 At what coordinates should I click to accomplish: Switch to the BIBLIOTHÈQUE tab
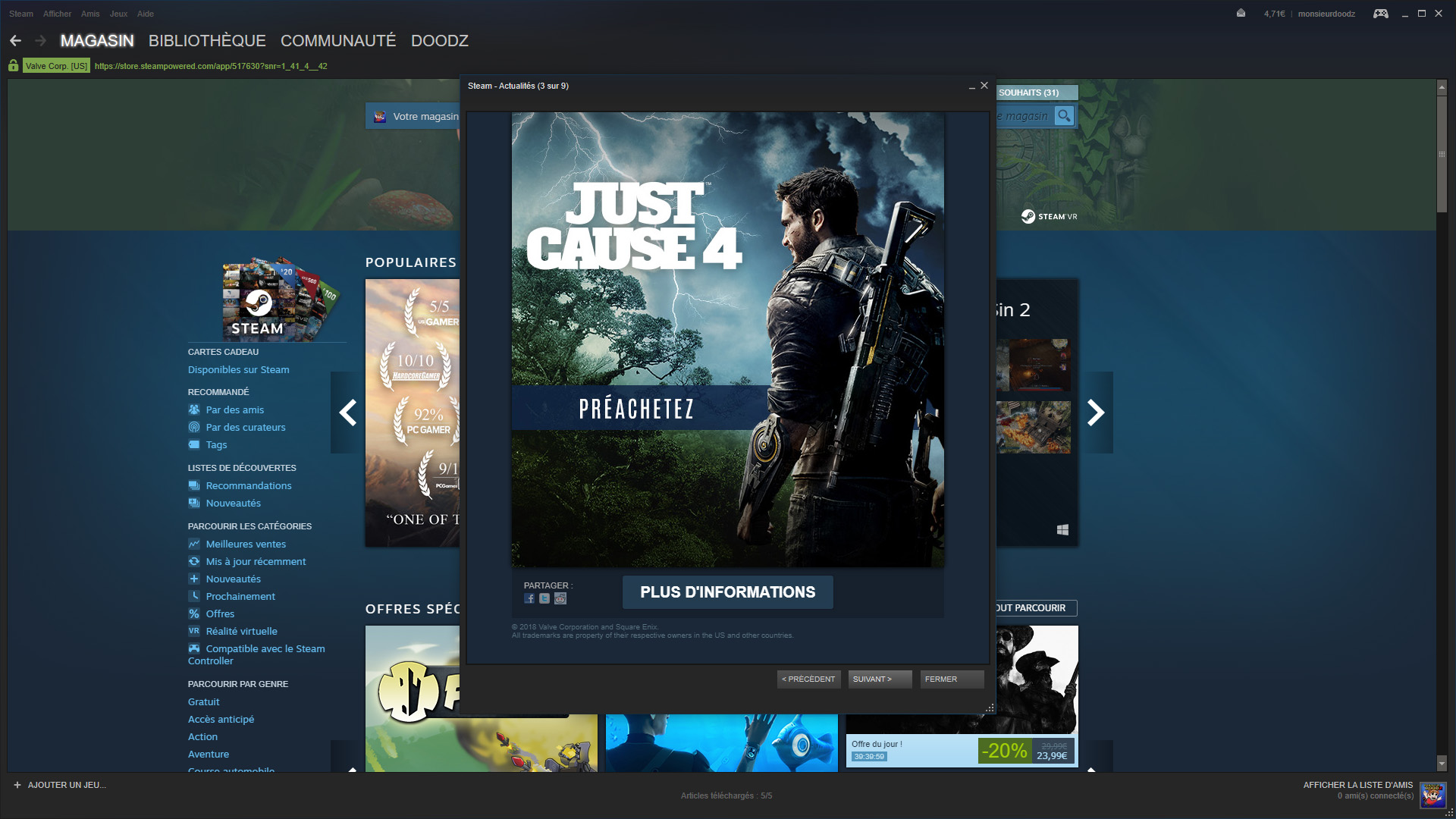coord(207,41)
